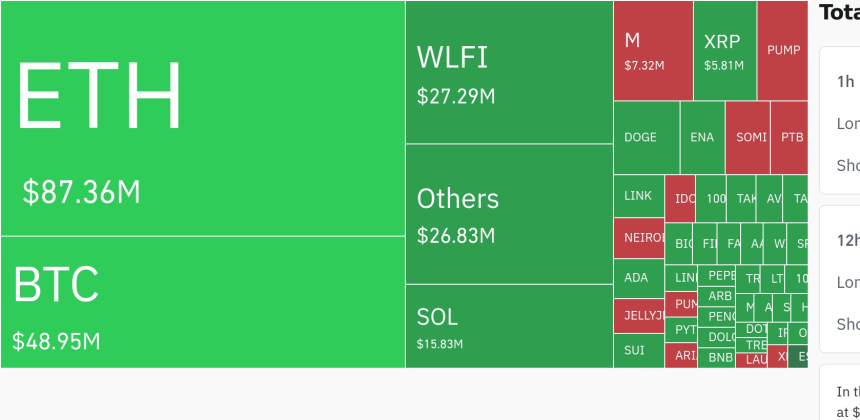The height and width of the screenshot is (420, 860).
Task: Open the XRP $5.81M tile
Action: click(x=724, y=50)
